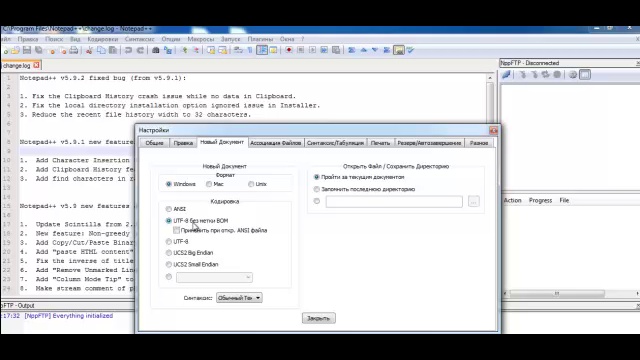Start macro recording with red dot icon
This screenshot has height=360, width=640.
point(289,50)
